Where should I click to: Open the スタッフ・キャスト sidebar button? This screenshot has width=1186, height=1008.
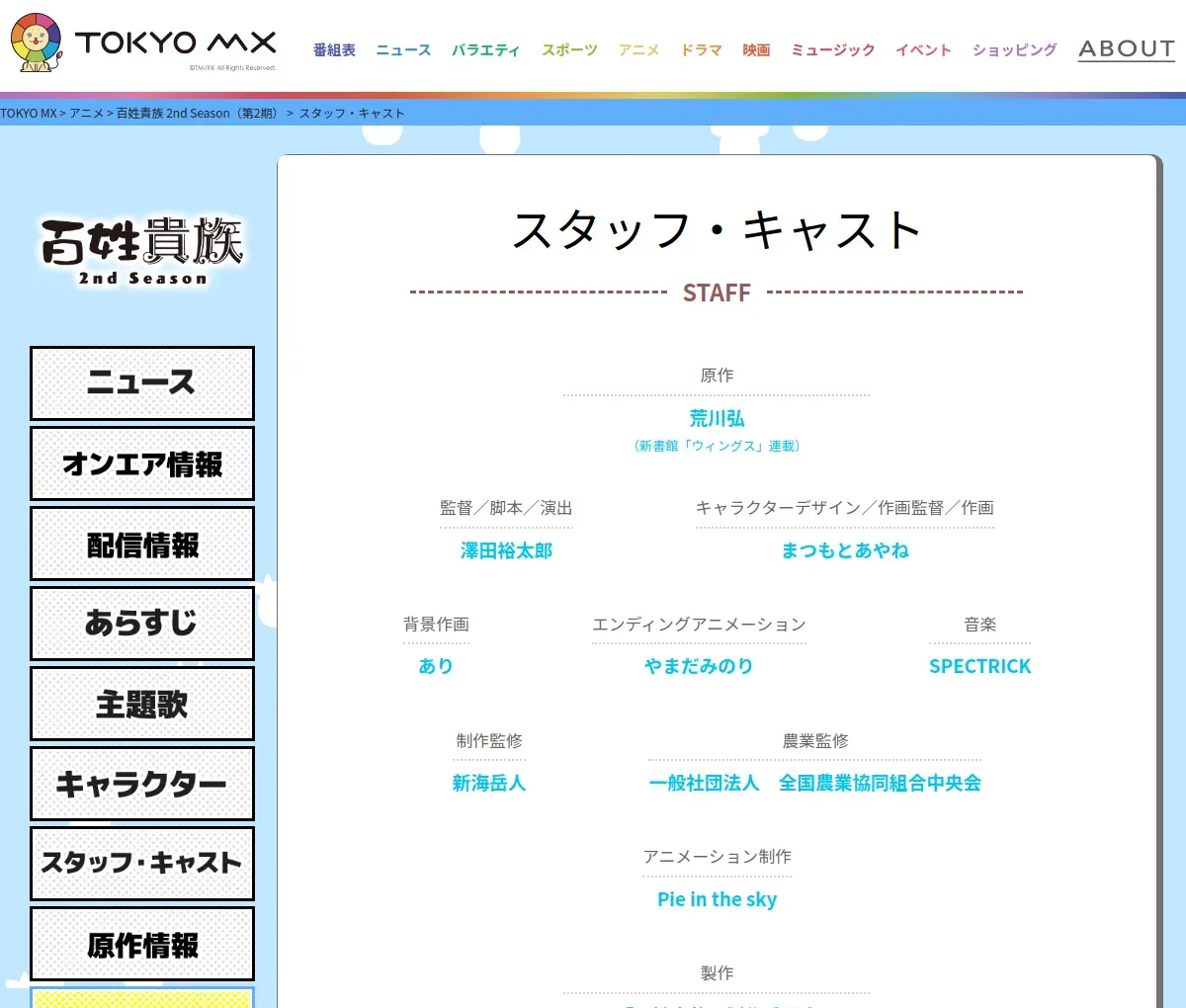point(142,864)
